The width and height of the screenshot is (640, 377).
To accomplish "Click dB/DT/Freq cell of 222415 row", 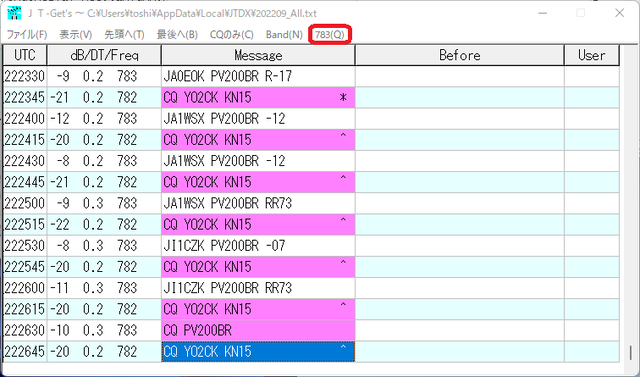I will (104, 140).
